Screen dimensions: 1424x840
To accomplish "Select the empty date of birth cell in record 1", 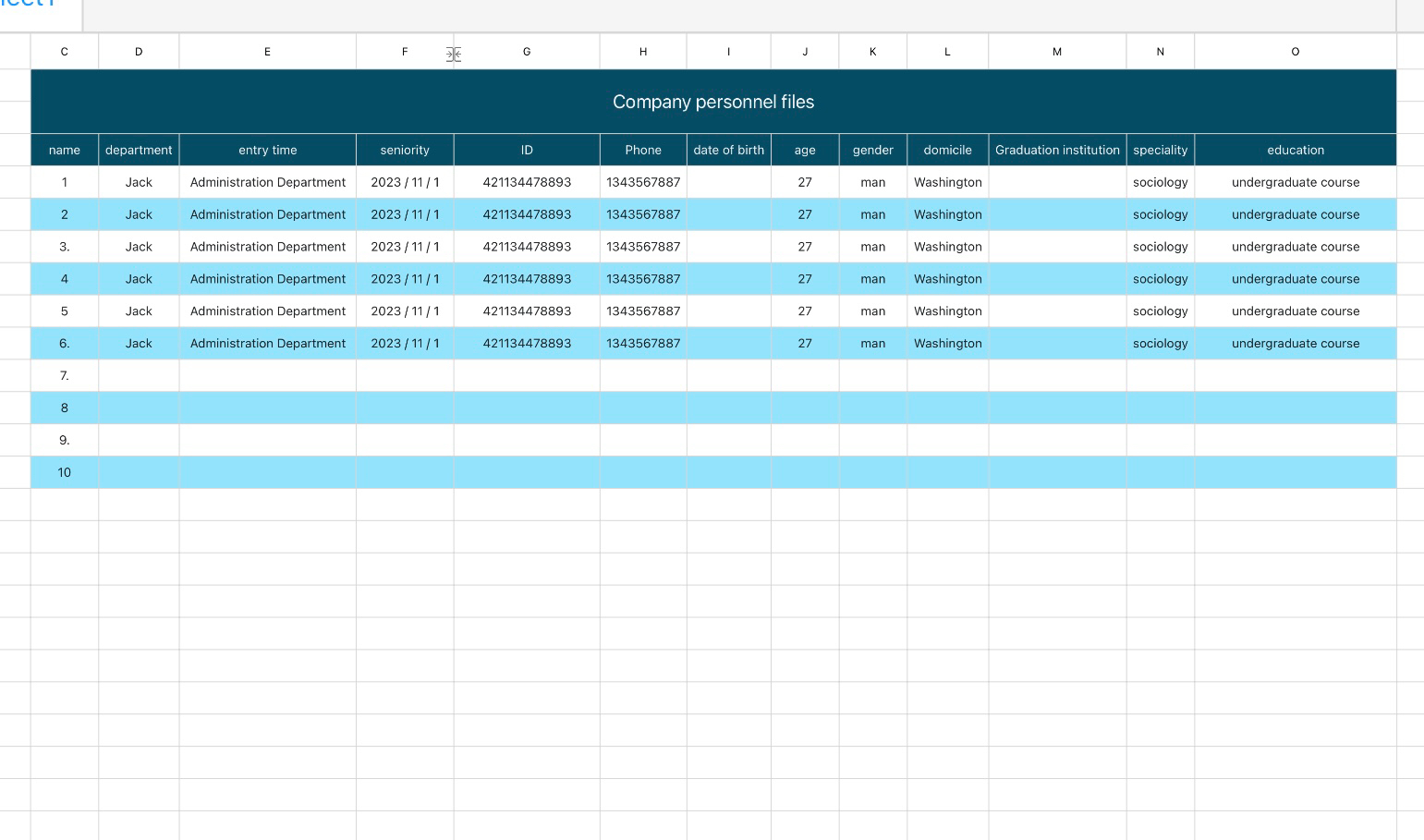I will tap(728, 182).
